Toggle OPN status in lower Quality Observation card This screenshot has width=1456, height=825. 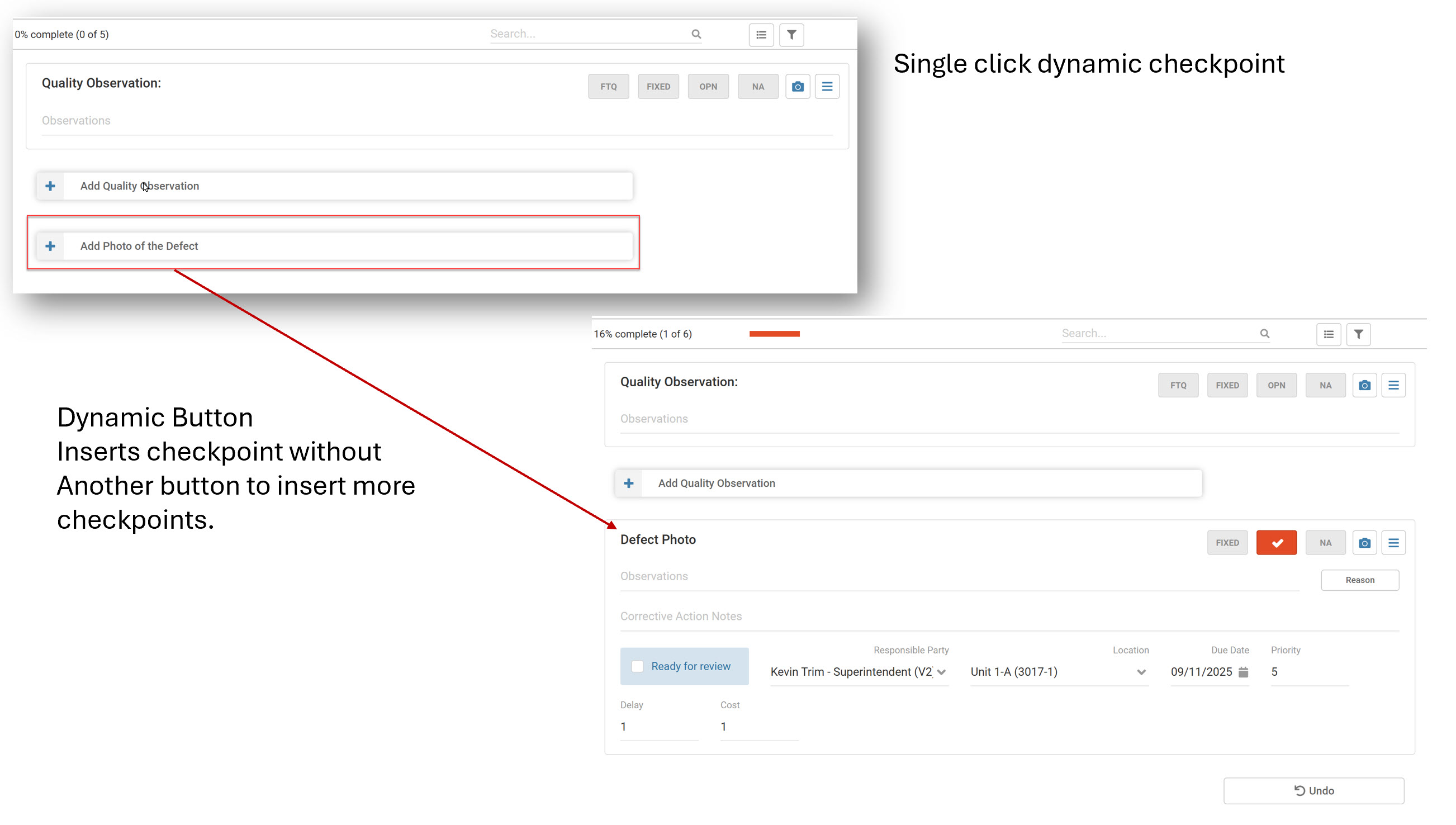pyautogui.click(x=1277, y=385)
